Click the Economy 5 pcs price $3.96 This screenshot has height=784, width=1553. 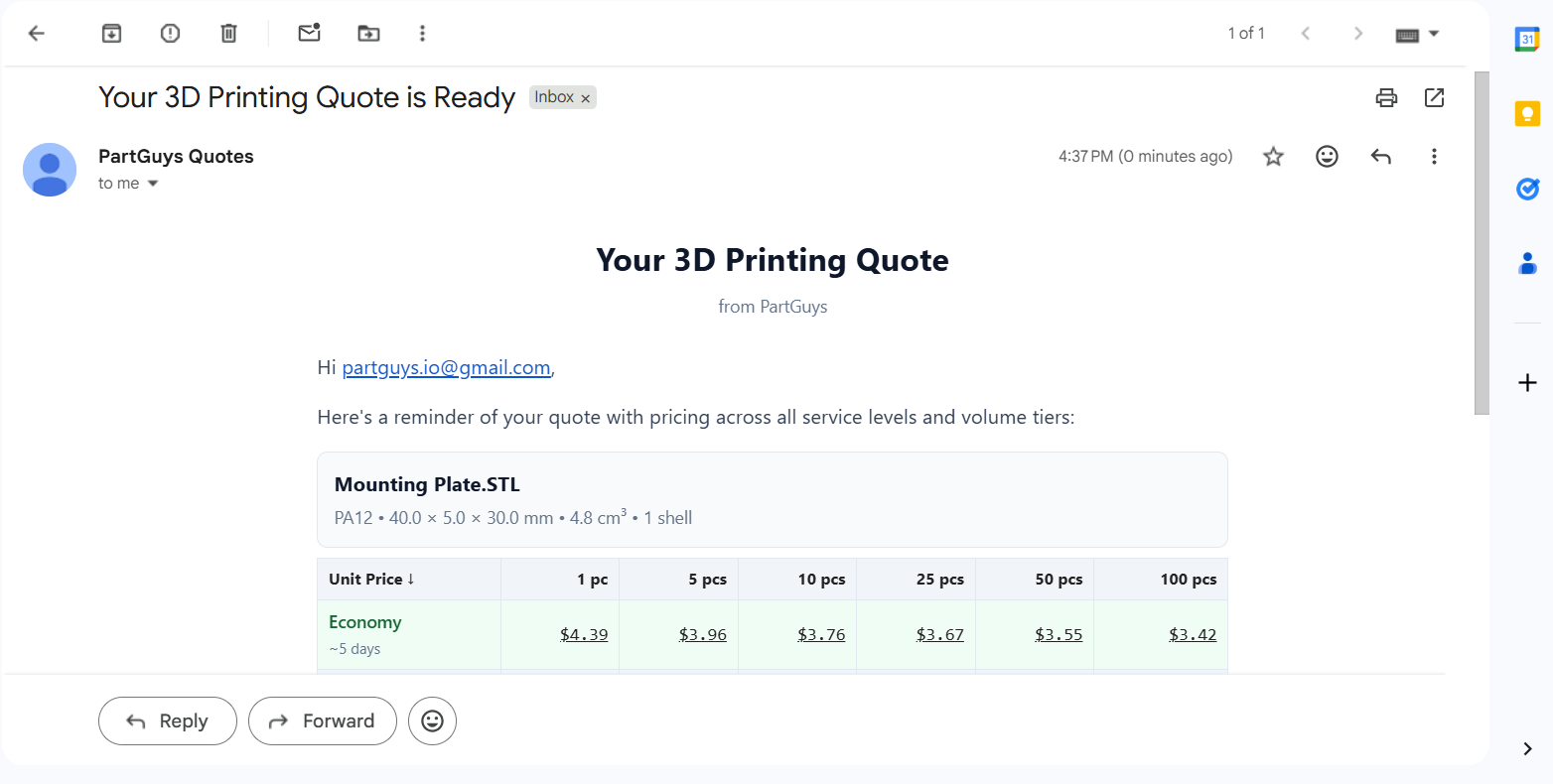point(703,635)
